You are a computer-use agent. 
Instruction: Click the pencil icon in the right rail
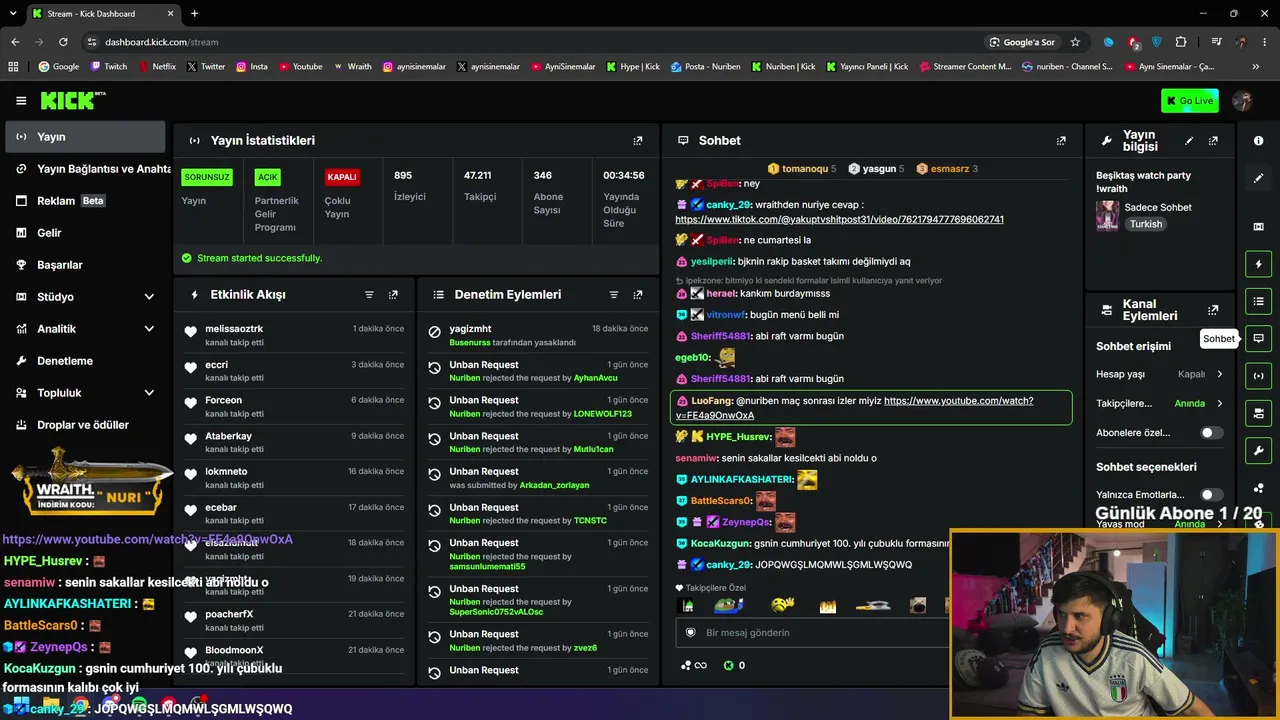point(1259,178)
